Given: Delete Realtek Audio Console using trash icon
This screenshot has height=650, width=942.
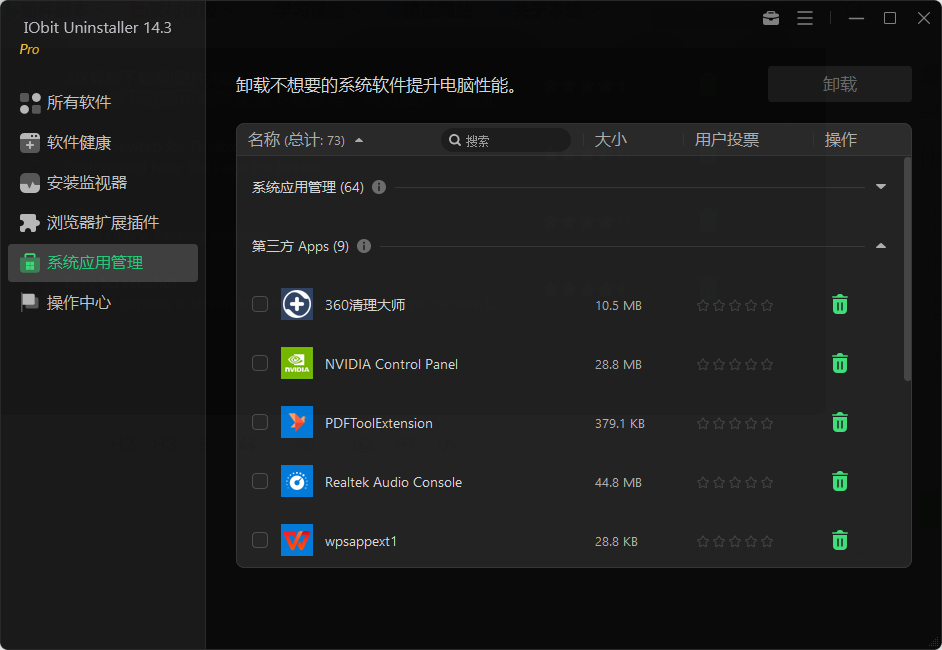Looking at the screenshot, I should coord(840,481).
